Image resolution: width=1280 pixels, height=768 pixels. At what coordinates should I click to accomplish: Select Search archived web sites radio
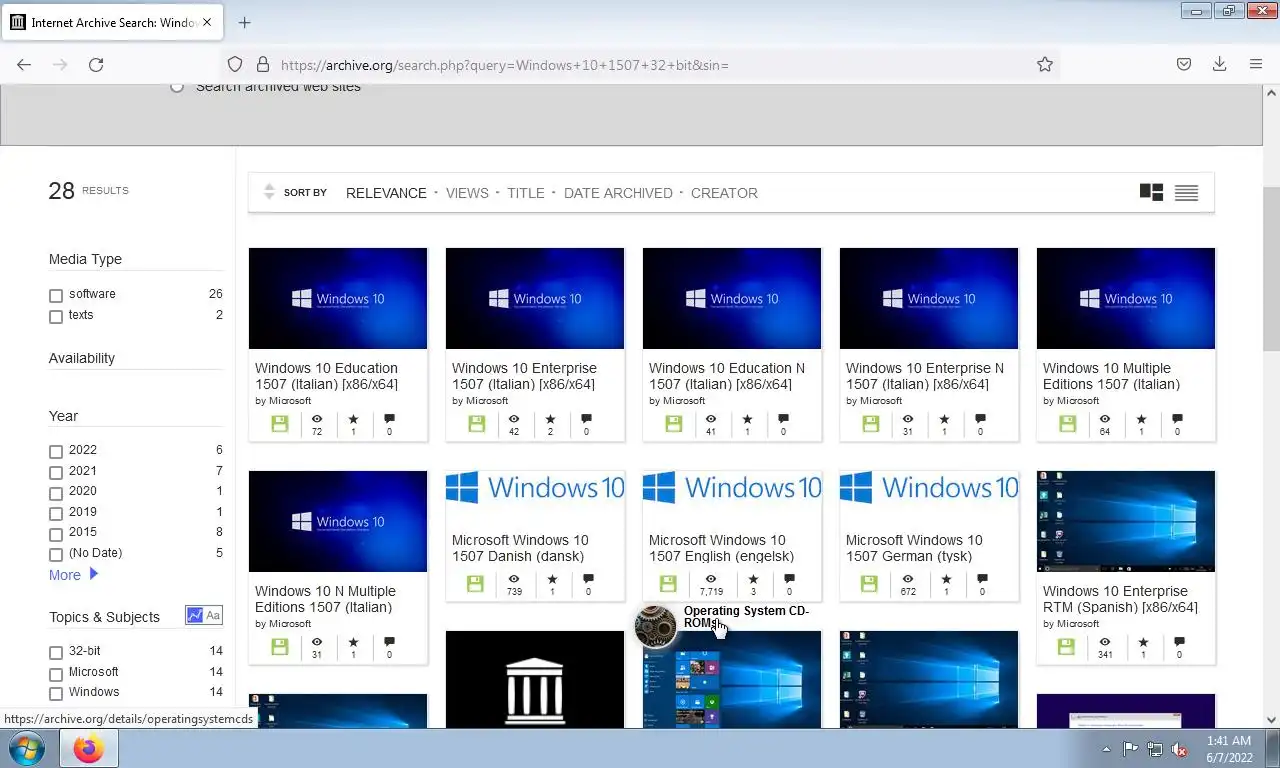[177, 87]
